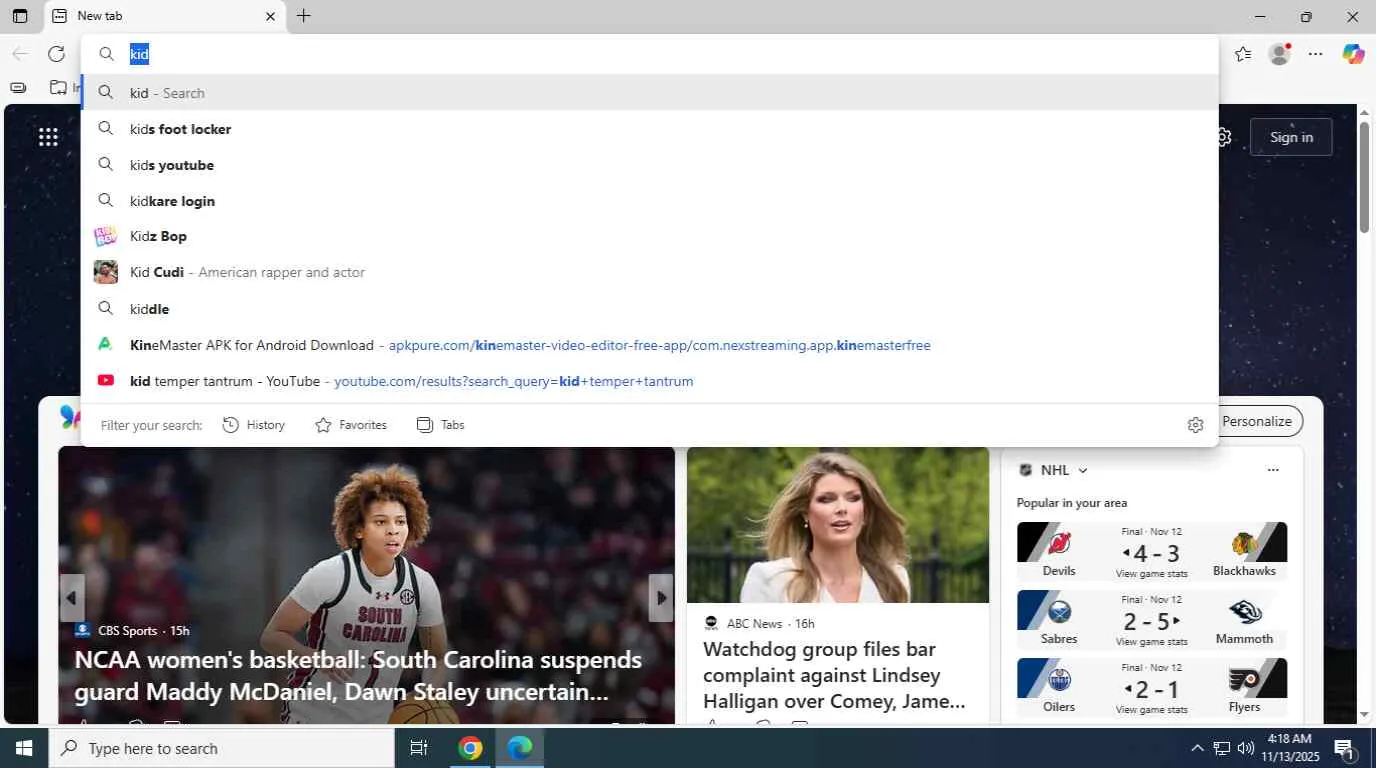Open the Lindsey Halligan article thumbnail
The width and height of the screenshot is (1376, 768).
[x=838, y=525]
